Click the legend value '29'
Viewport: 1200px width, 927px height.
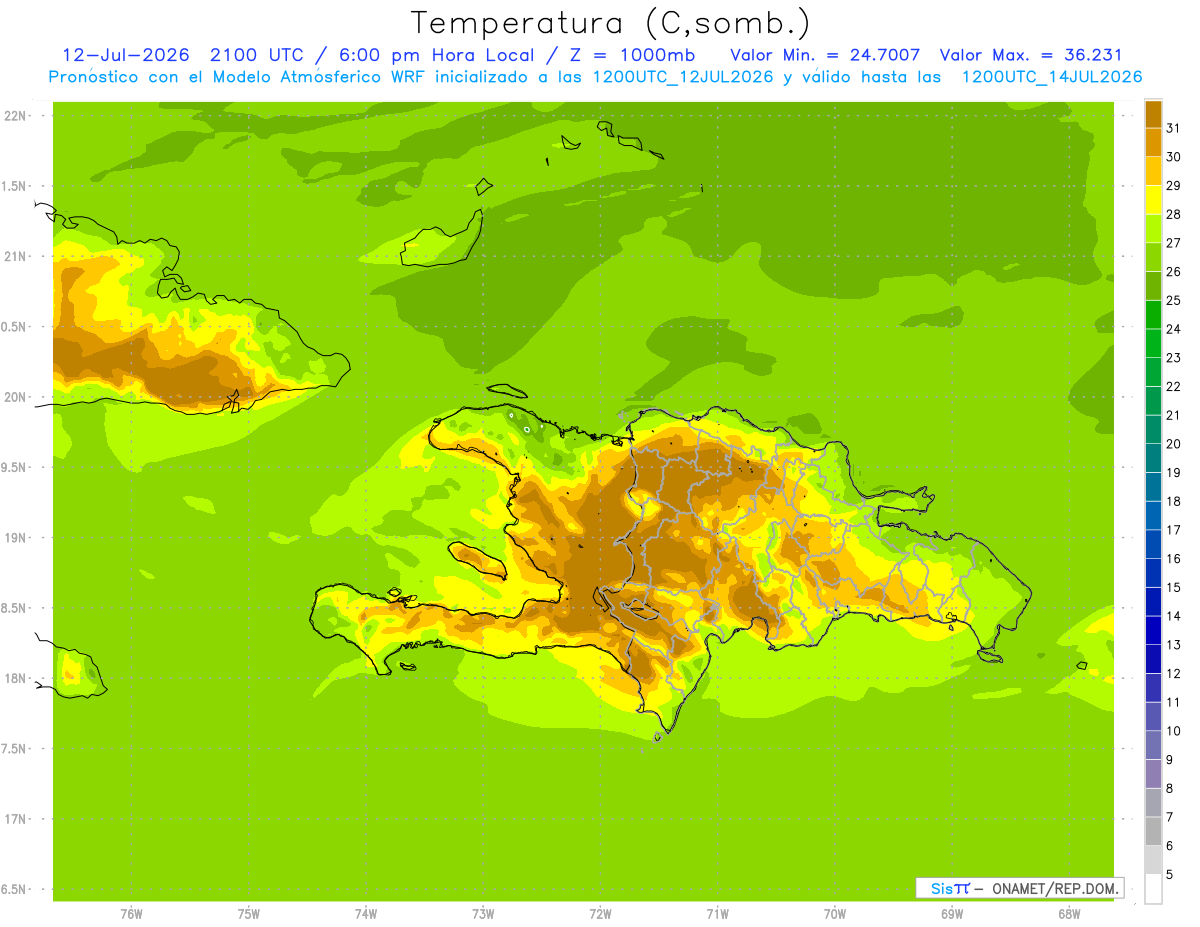1174,185
